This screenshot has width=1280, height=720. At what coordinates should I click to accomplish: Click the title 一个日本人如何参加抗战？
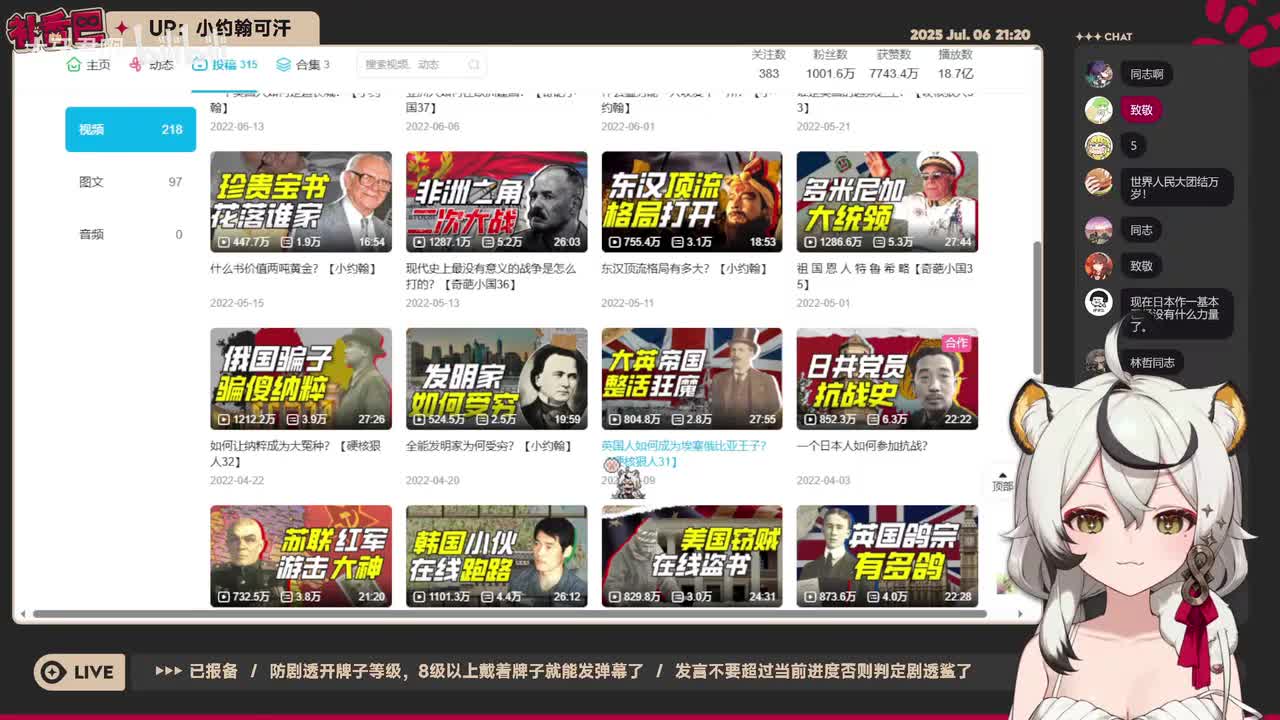pyautogui.click(x=862, y=446)
